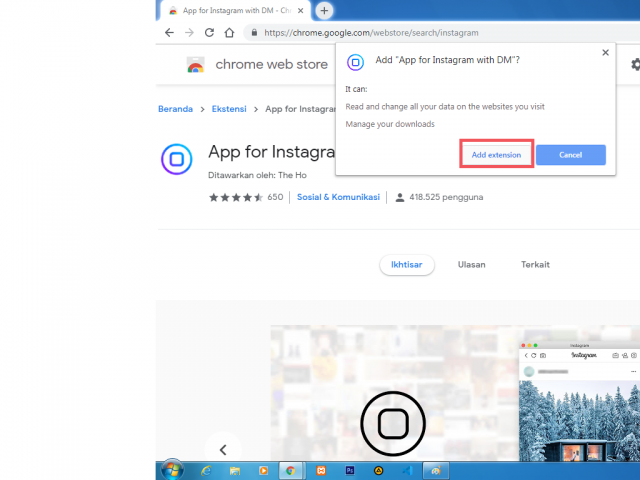Open the Ekstensi breadcrumb link

coord(229,109)
